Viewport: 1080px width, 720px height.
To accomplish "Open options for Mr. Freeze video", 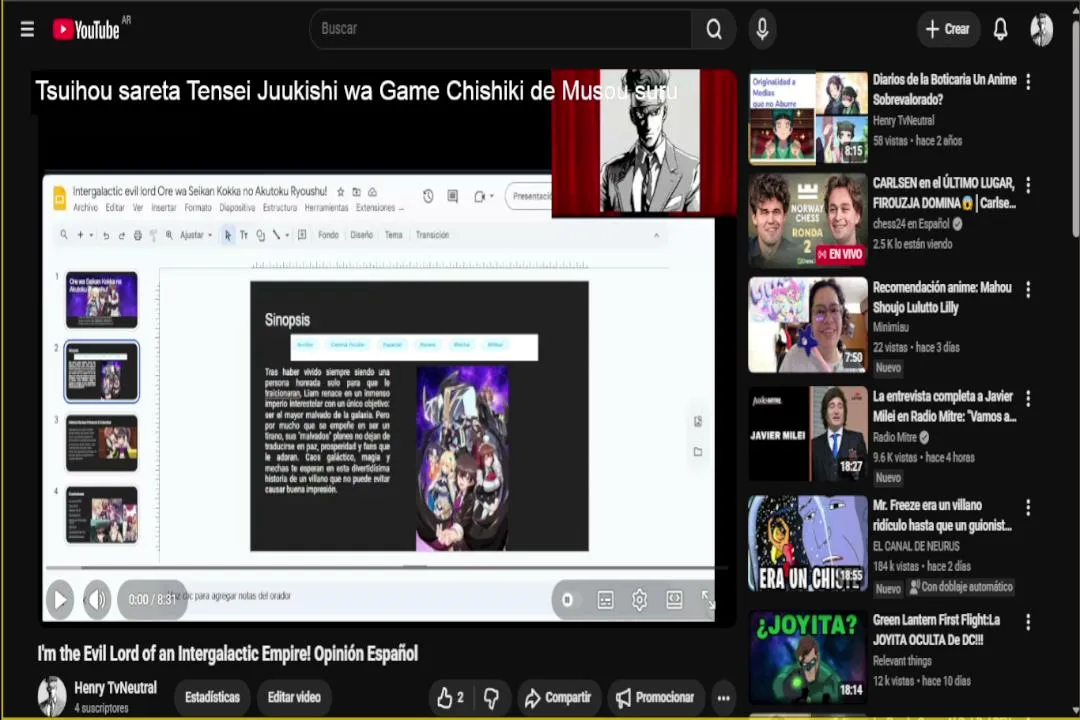I will click(x=1028, y=508).
